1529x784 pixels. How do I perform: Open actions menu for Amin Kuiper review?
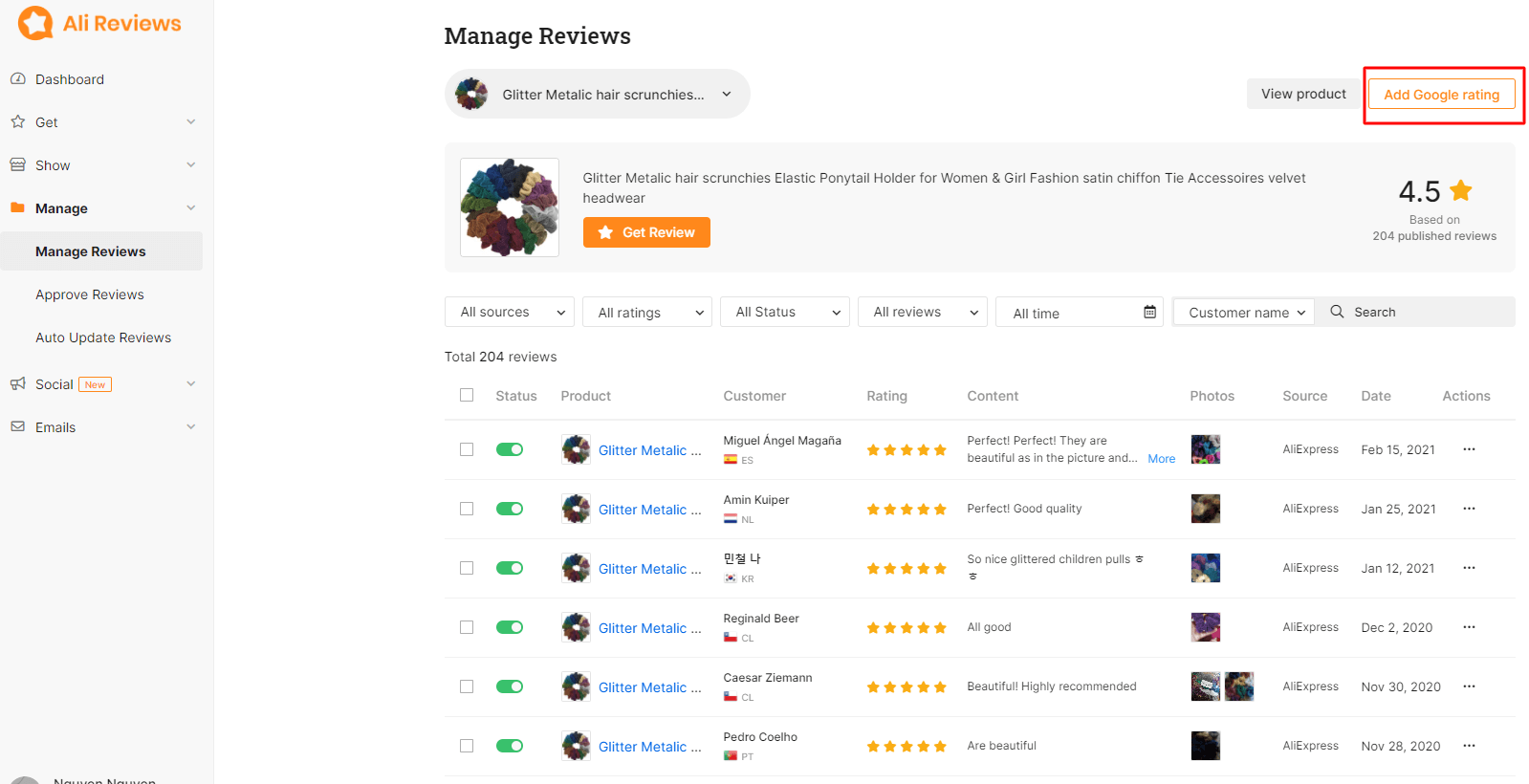coord(1469,509)
